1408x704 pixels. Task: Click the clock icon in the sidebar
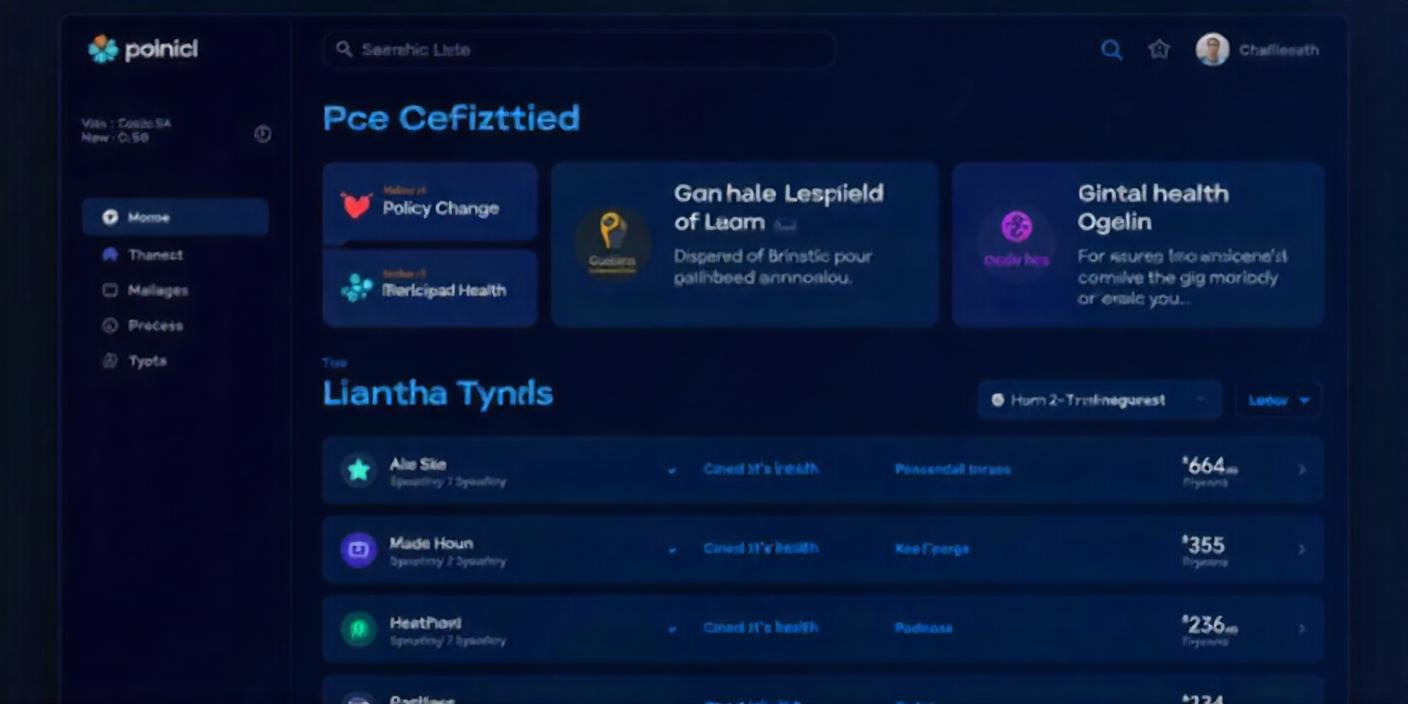click(263, 133)
